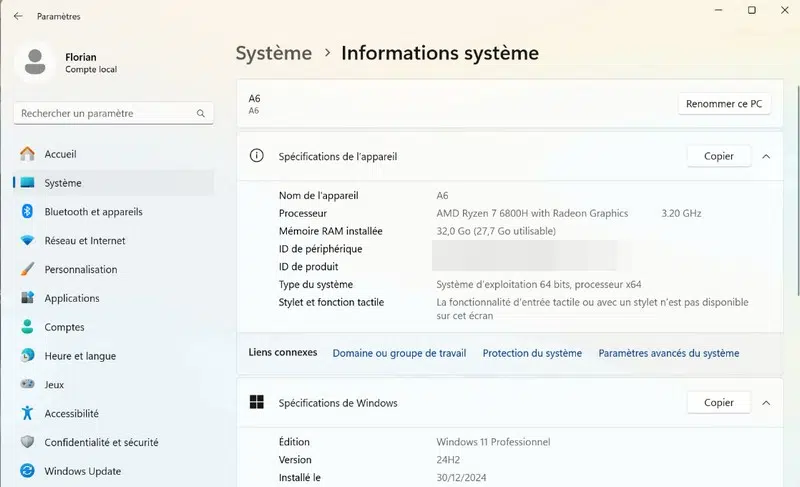This screenshot has height=487, width=800.
Task: Open Réseau et Internet wifi icon
Action: (27, 241)
